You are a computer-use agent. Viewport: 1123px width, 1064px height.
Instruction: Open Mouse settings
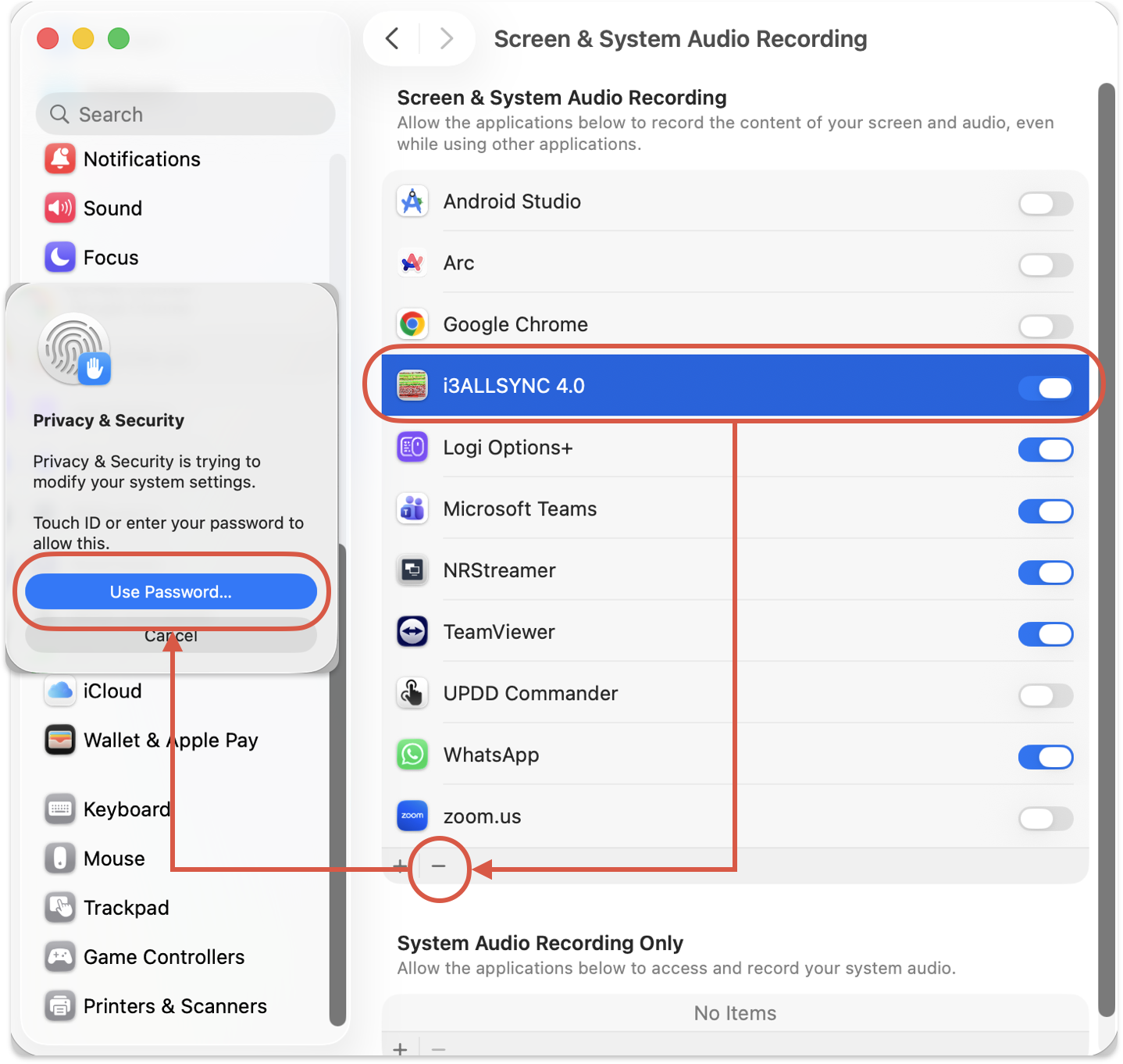tap(186, 859)
